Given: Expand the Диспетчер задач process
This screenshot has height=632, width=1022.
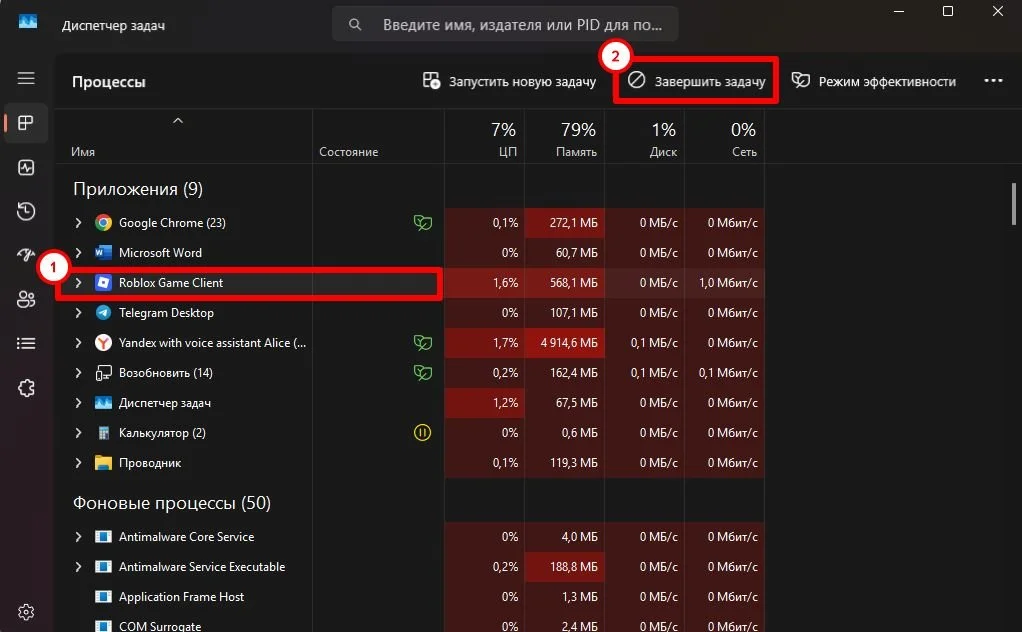Looking at the screenshot, I should click(78, 403).
